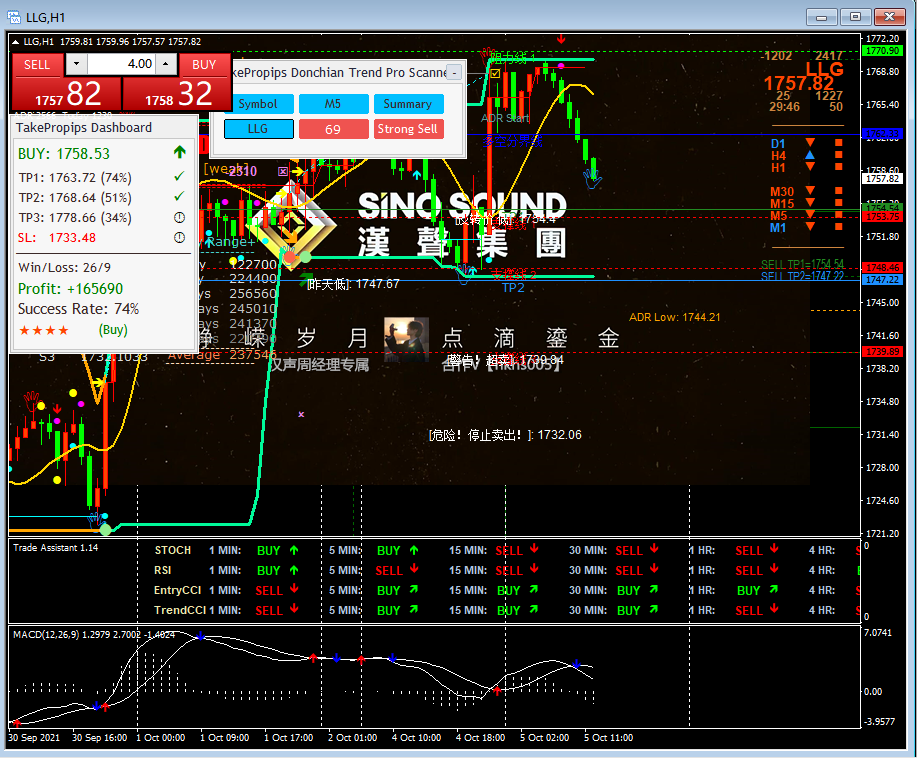Click the Trade Assistant 1.14 label
This screenshot has width=917, height=759.
click(x=56, y=548)
